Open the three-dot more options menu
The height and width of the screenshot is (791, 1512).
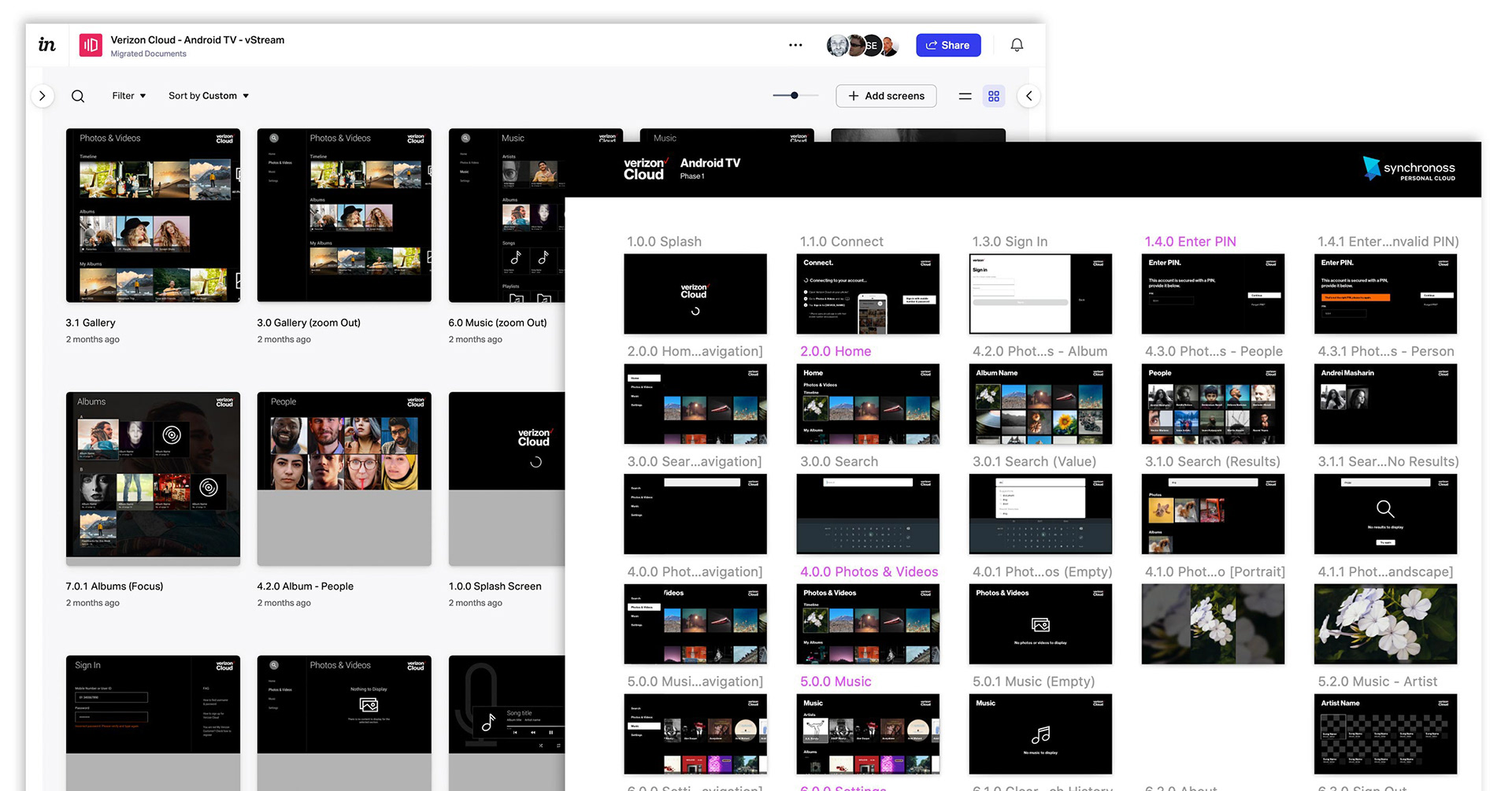[x=795, y=45]
